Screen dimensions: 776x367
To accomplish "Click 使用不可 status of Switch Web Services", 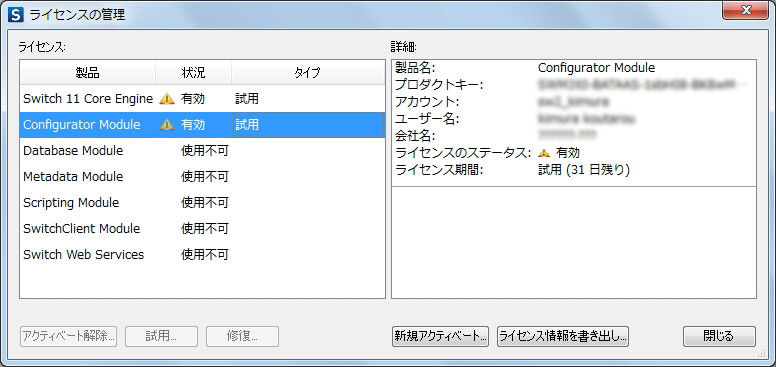I will tap(205, 254).
